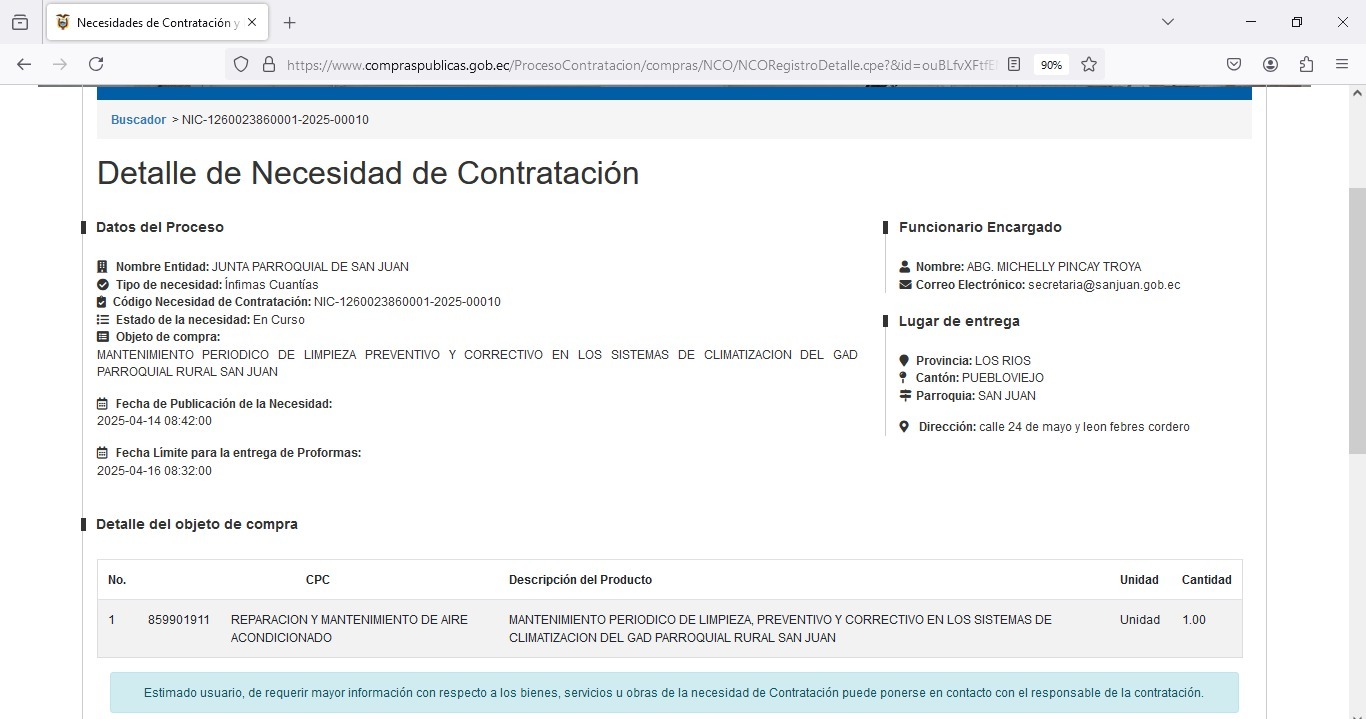The height and width of the screenshot is (719, 1366).
Task: Bookmark this page with star icon
Action: pyautogui.click(x=1089, y=64)
